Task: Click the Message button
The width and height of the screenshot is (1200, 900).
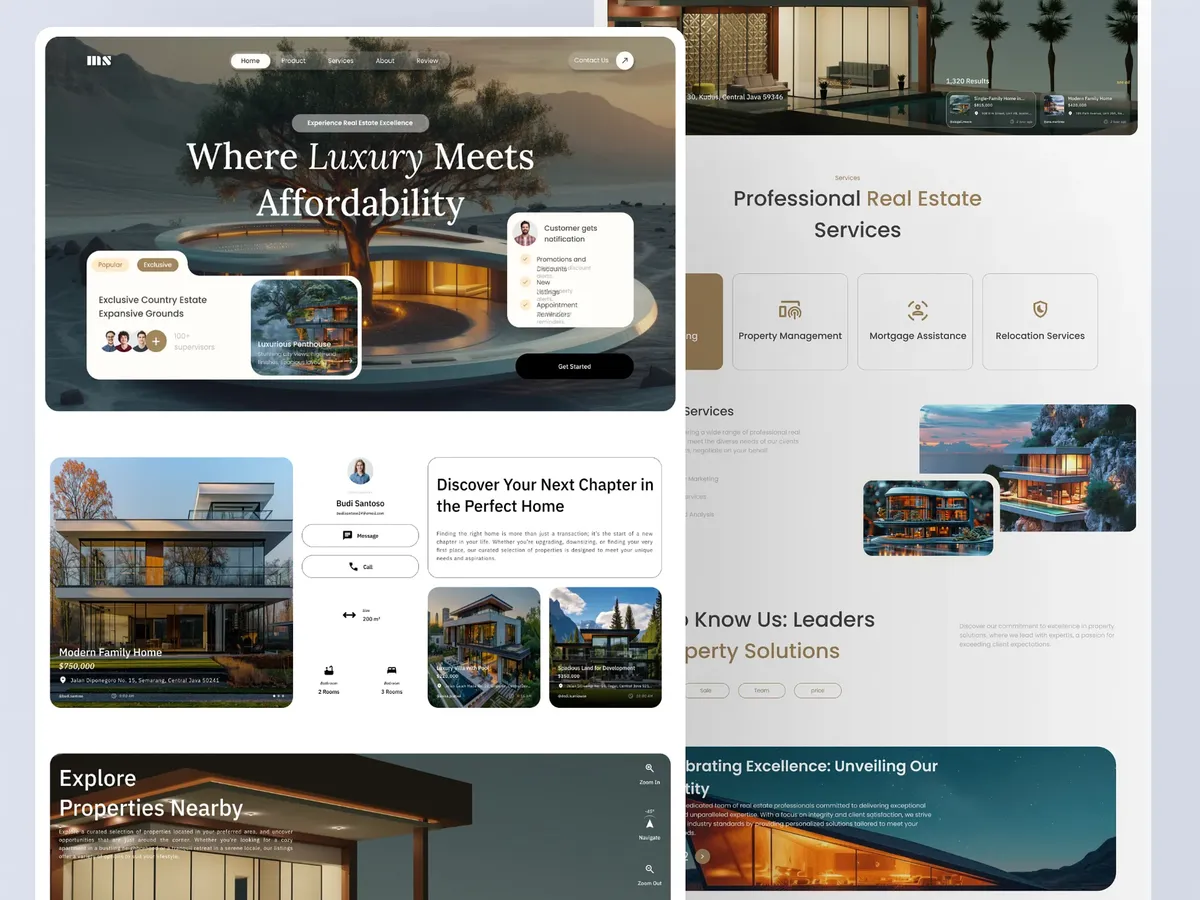Action: coord(360,535)
